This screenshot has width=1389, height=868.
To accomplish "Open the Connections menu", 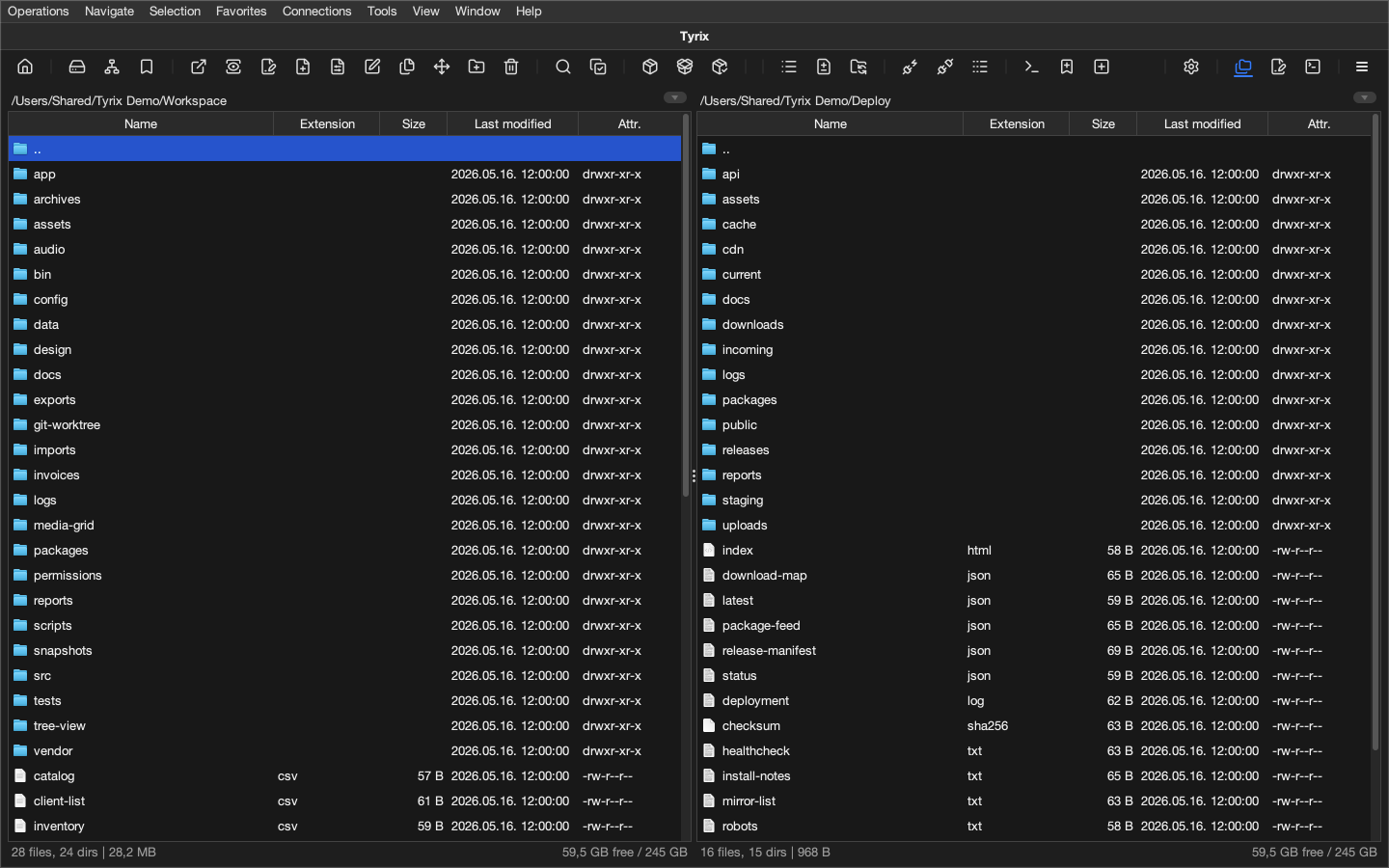I will coord(316,12).
